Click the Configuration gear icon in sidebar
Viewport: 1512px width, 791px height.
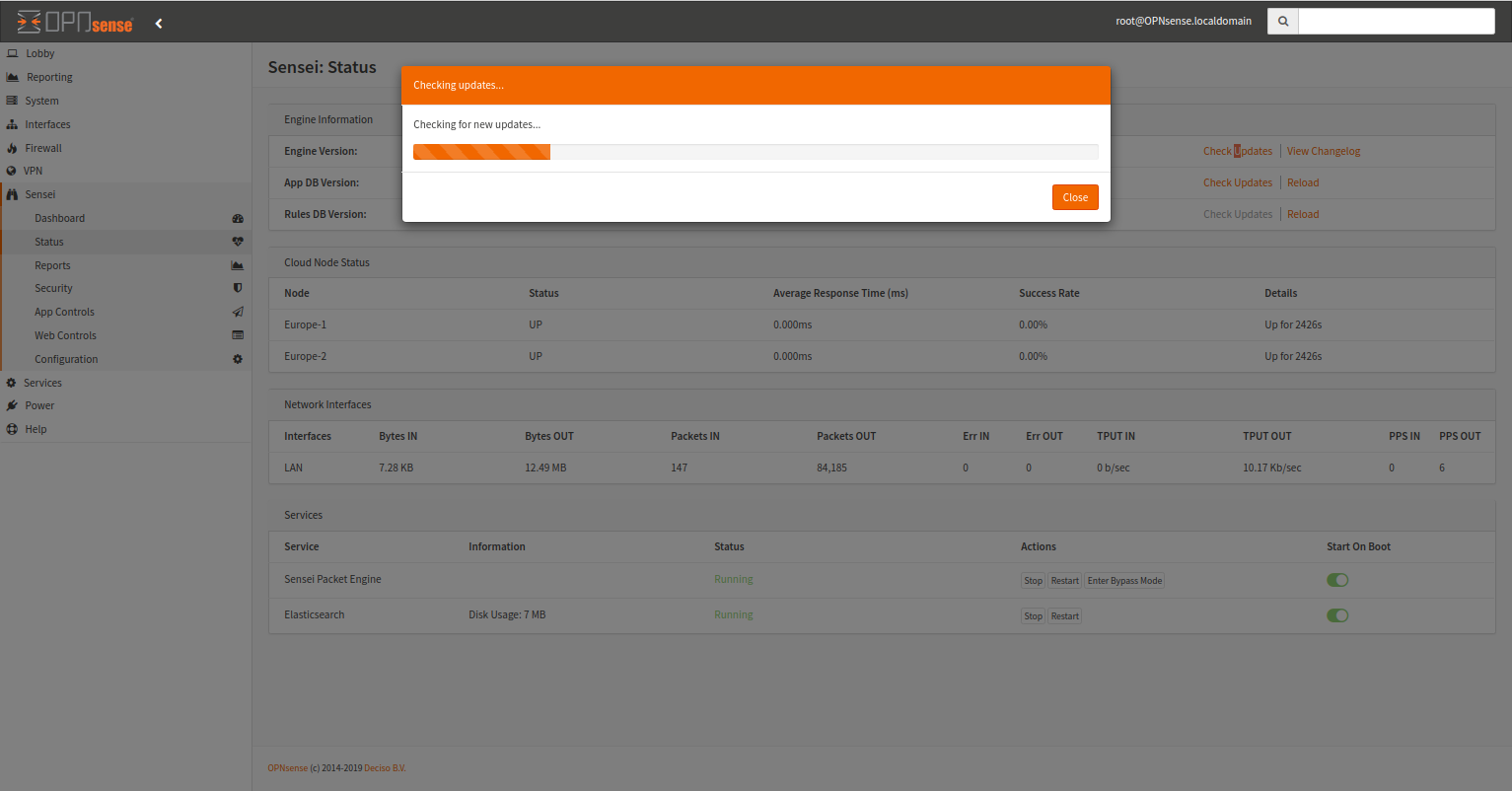238,359
